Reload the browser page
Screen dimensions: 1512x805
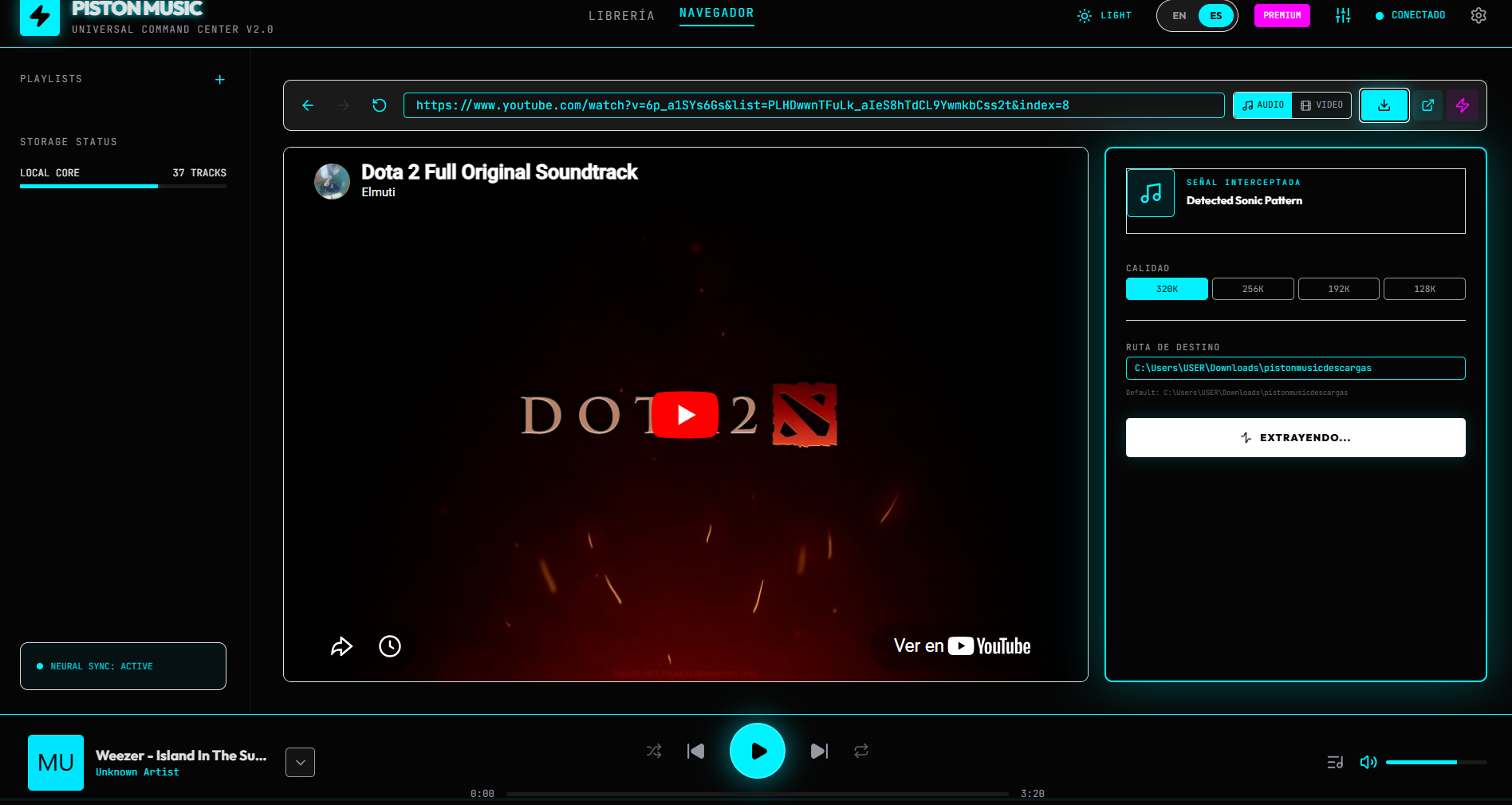point(380,105)
